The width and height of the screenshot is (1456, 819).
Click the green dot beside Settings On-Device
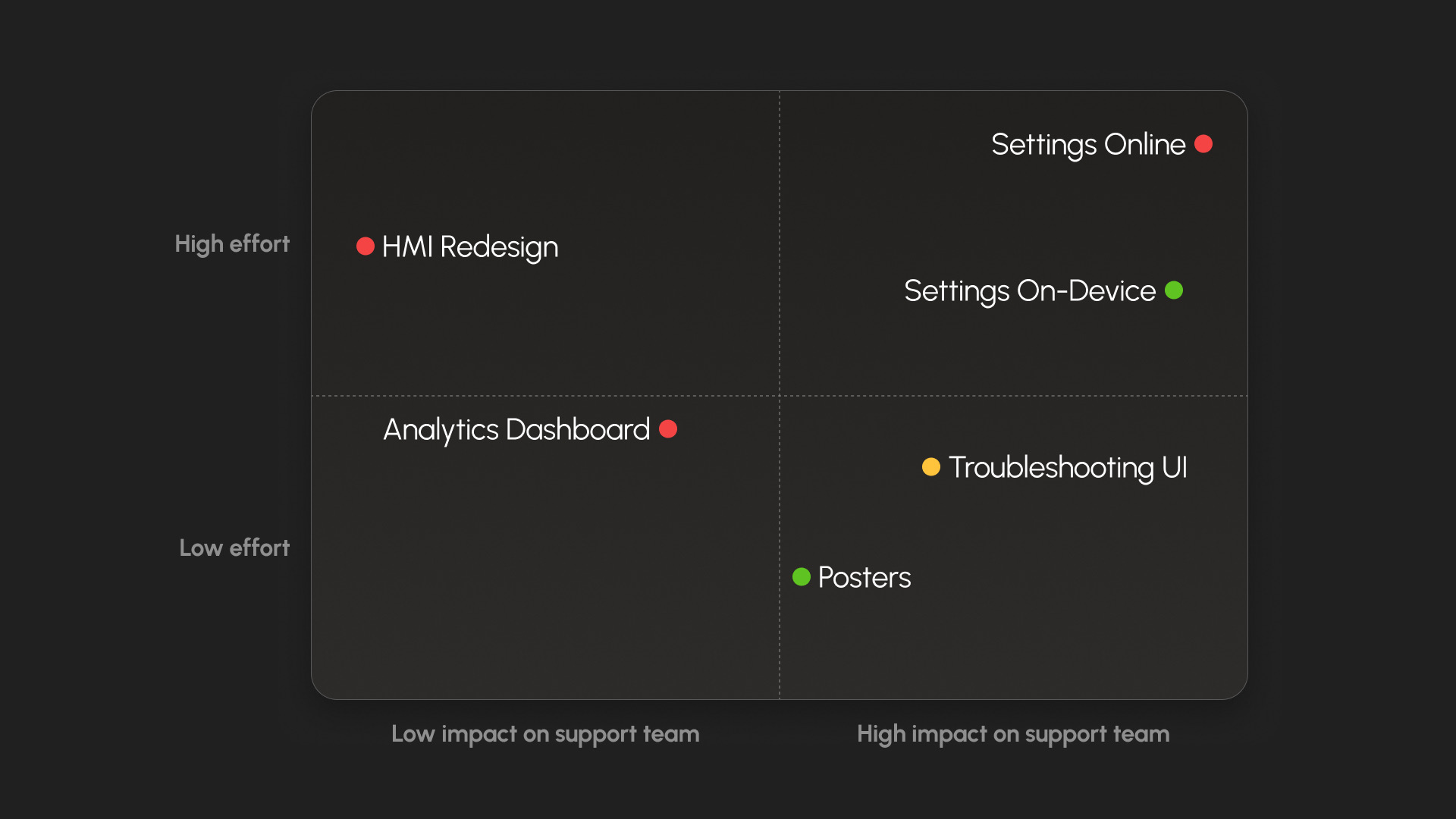tap(1174, 290)
